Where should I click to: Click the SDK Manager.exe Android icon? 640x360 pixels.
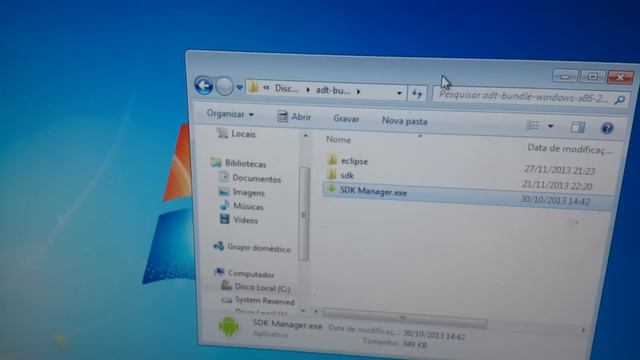(x=331, y=189)
